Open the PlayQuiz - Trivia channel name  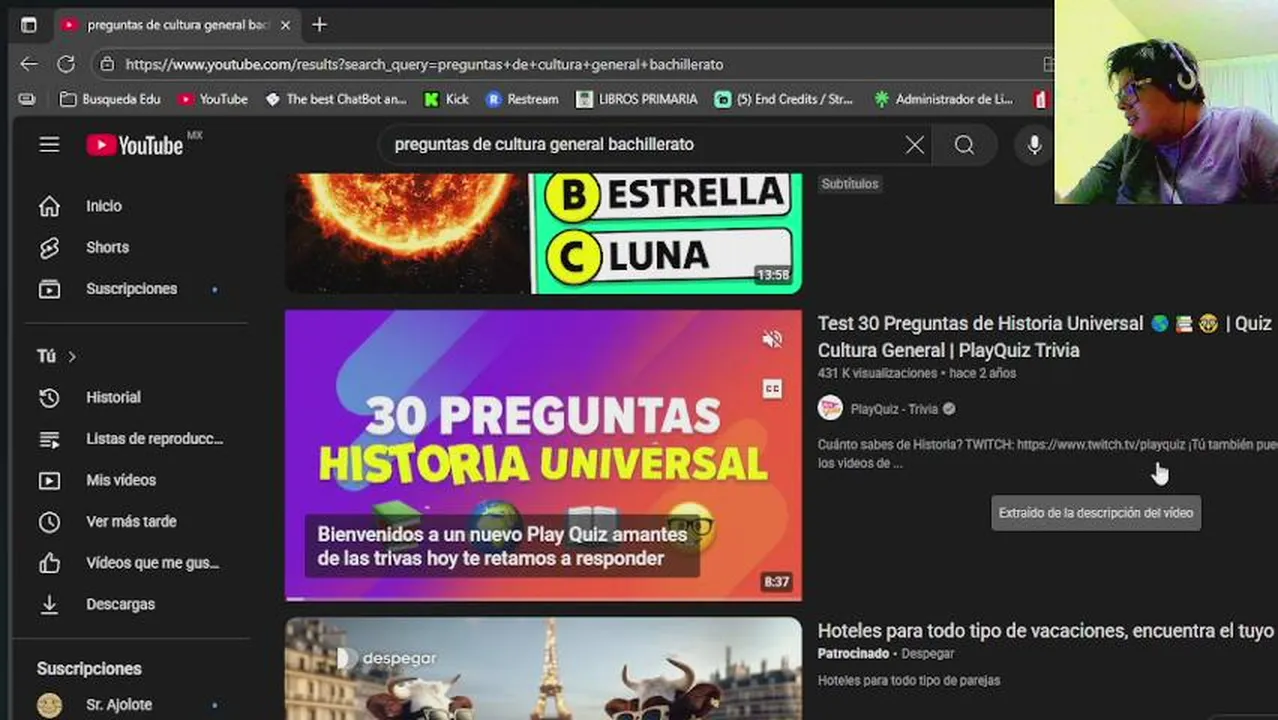[894, 409]
